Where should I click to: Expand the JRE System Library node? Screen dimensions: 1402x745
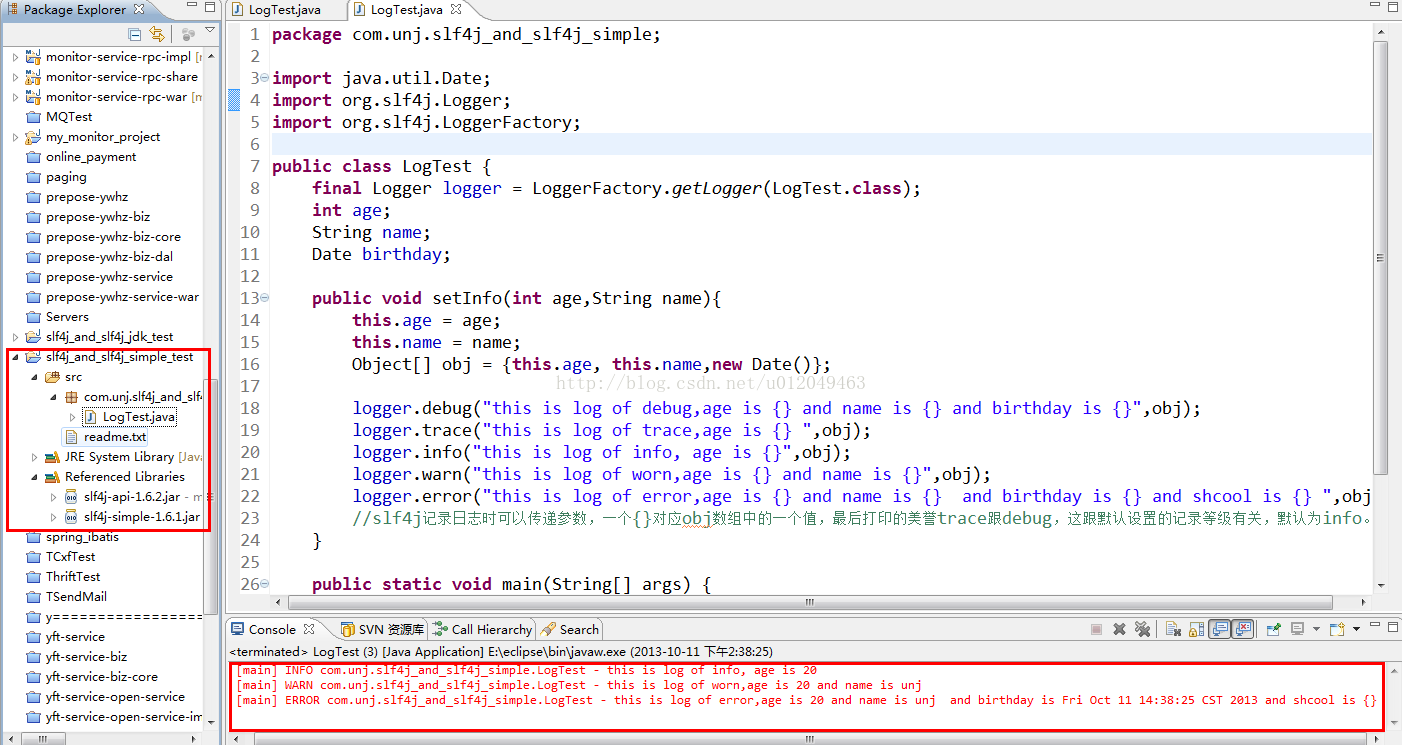[x=34, y=457]
